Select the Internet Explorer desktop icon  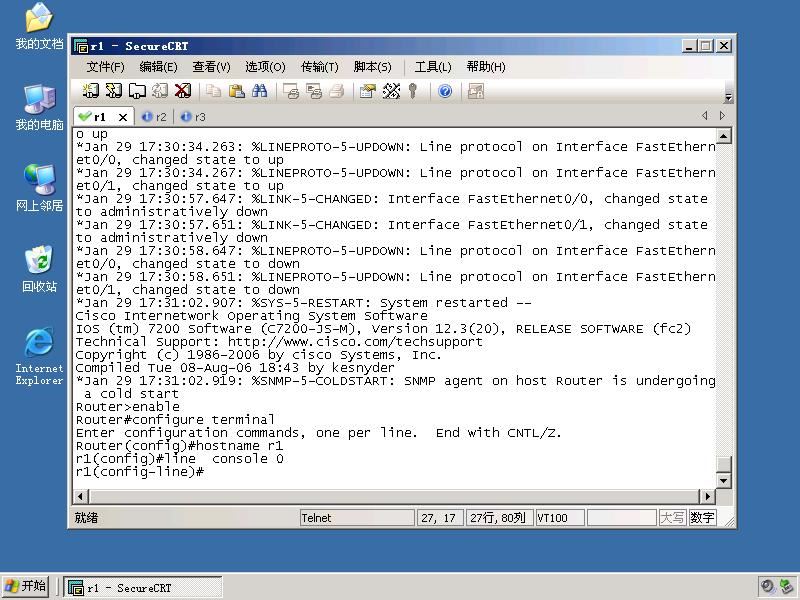[39, 357]
